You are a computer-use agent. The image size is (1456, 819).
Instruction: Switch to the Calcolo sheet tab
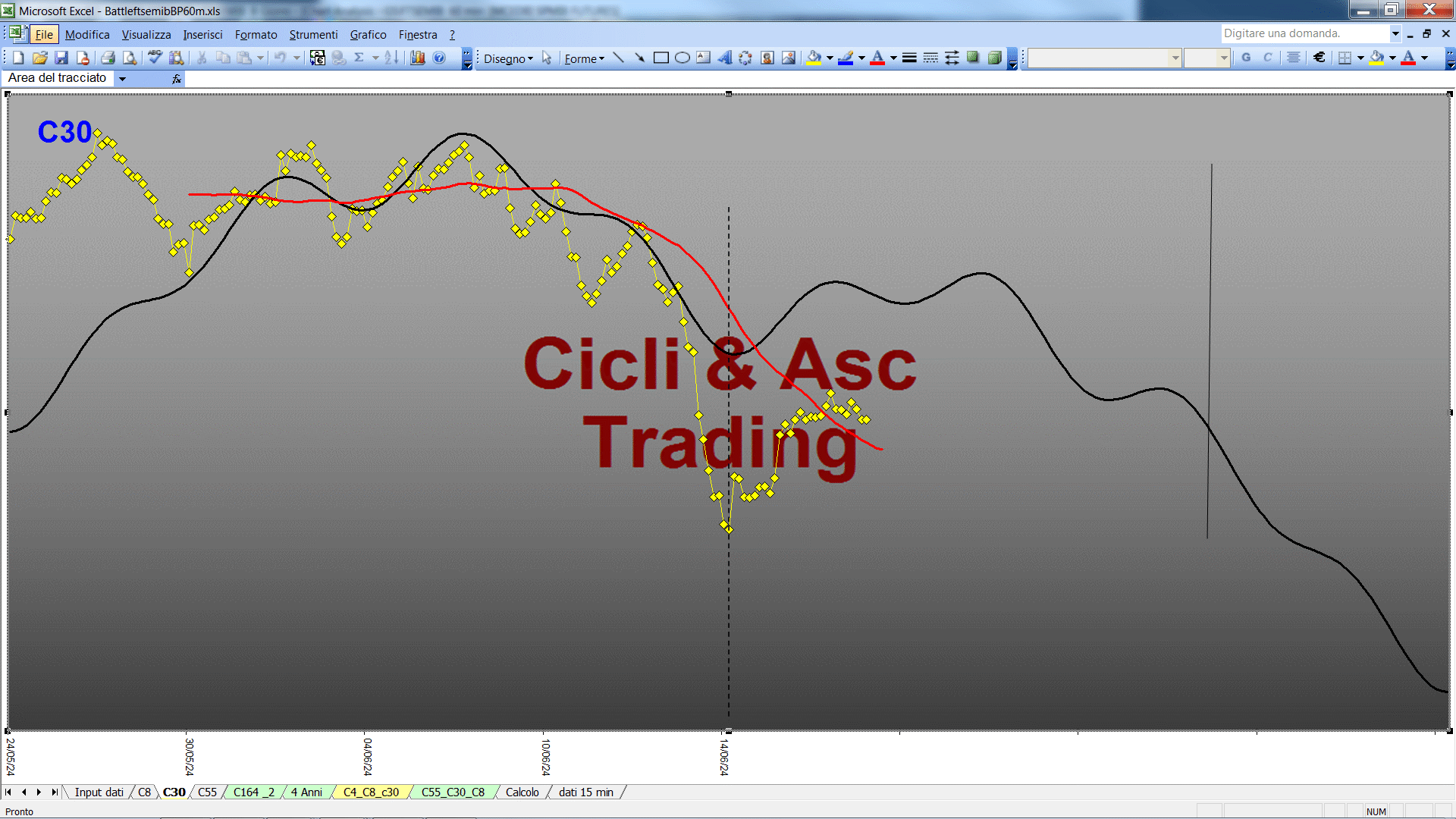[522, 792]
